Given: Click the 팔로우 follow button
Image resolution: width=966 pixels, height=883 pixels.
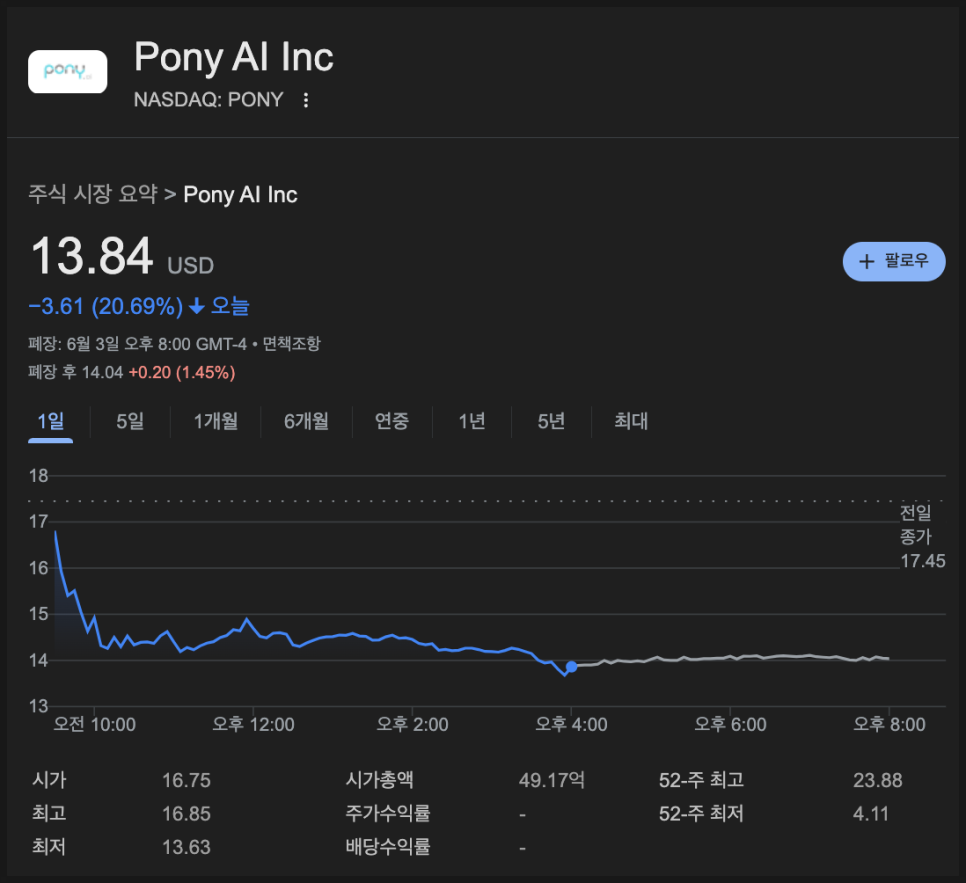Looking at the screenshot, I should (x=894, y=261).
